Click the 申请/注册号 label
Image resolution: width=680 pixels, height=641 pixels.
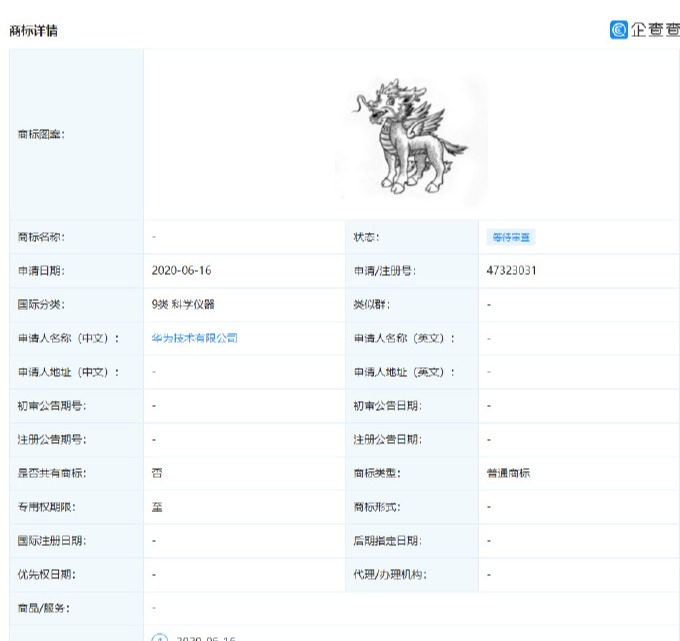point(385,271)
